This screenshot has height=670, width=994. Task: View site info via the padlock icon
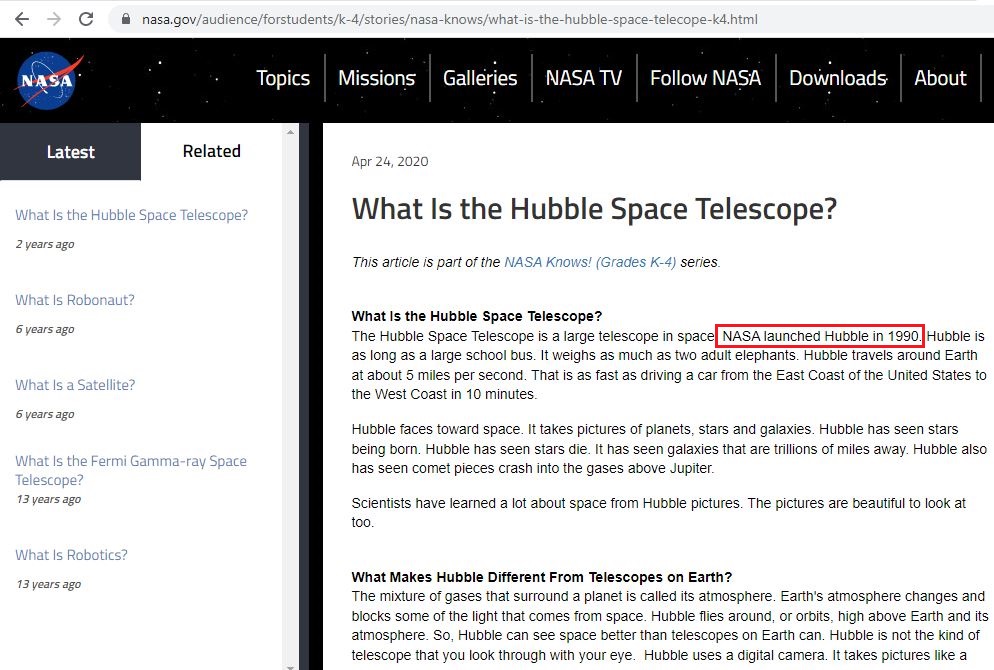(126, 19)
